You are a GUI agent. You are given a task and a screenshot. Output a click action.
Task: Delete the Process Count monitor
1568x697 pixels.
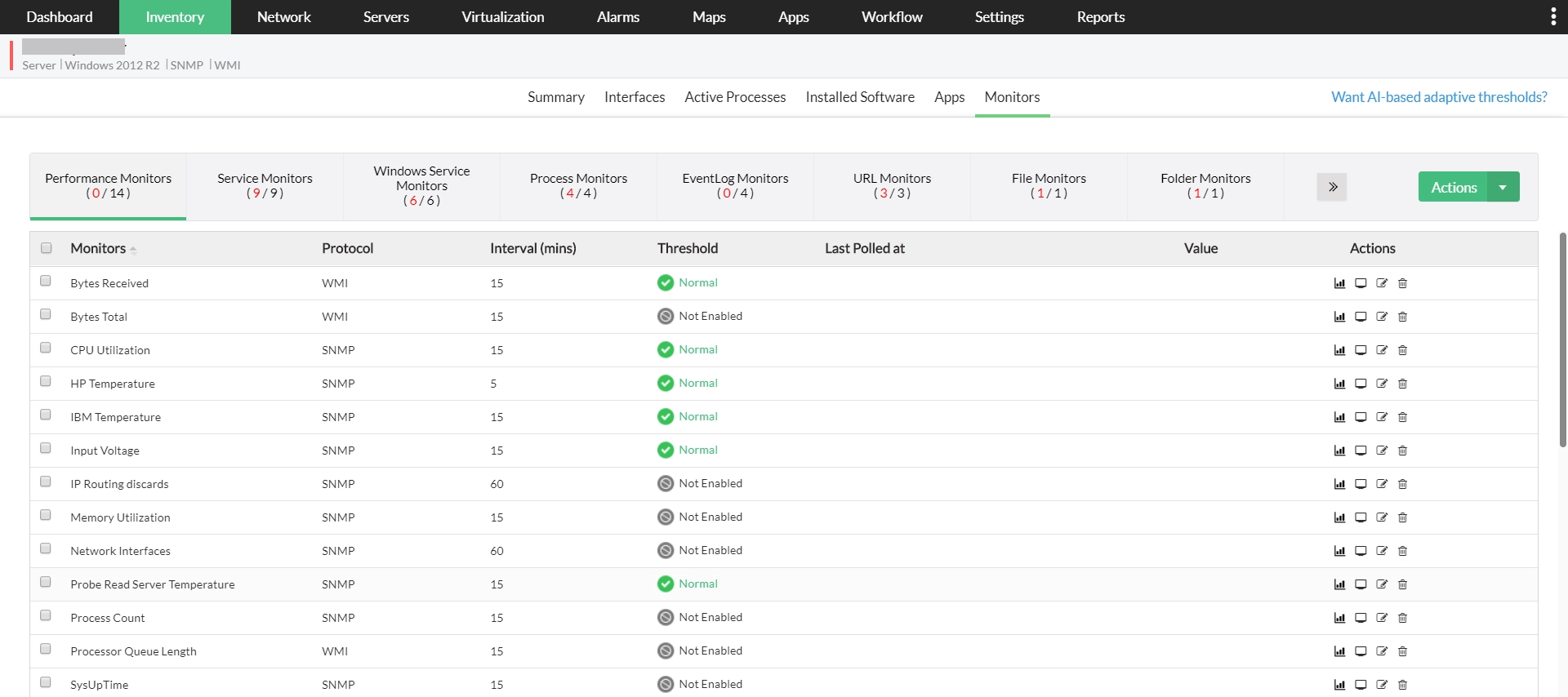(x=1403, y=618)
